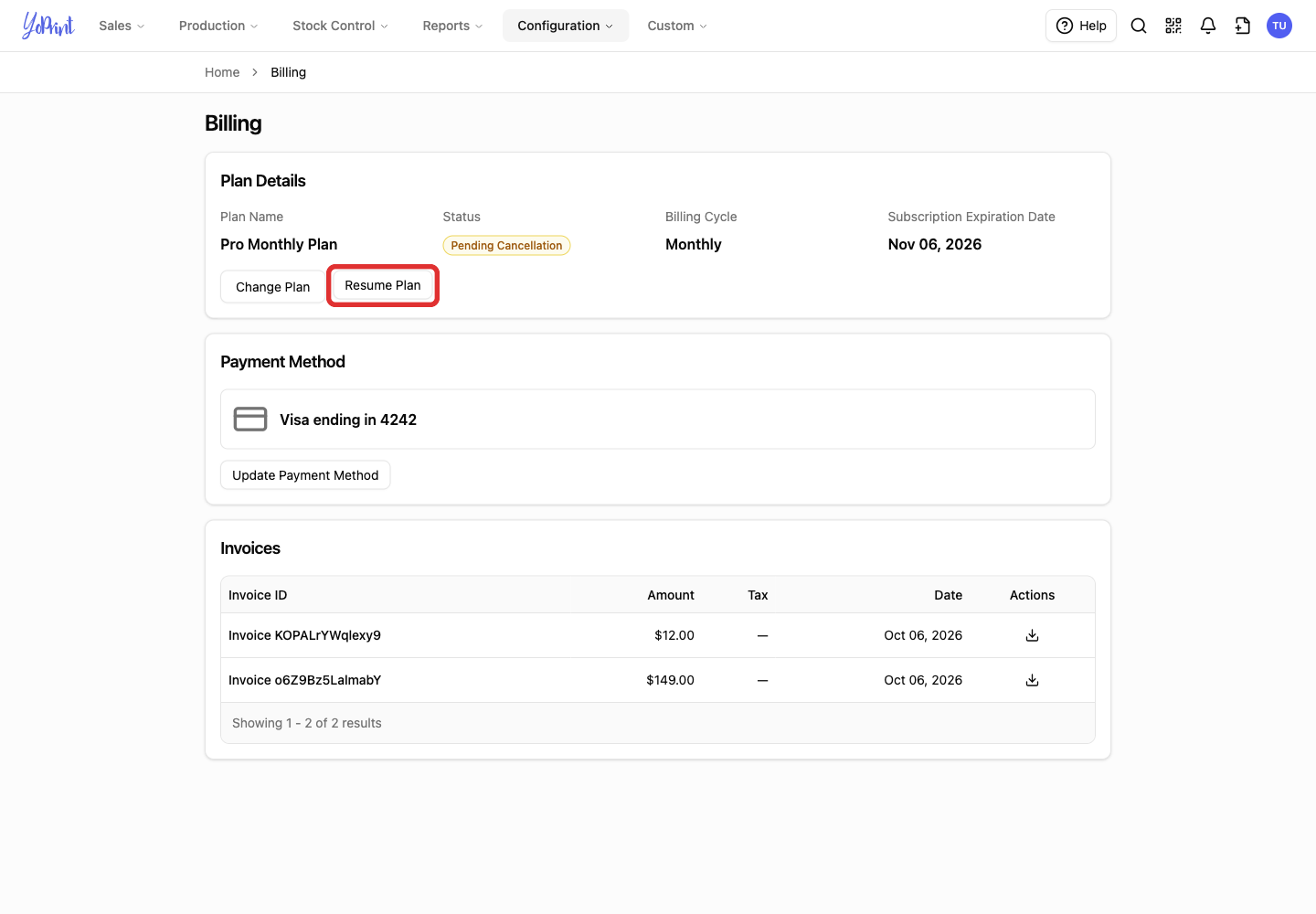This screenshot has height=914, width=1316.
Task: Open the TU user avatar menu
Action: pos(1279,26)
